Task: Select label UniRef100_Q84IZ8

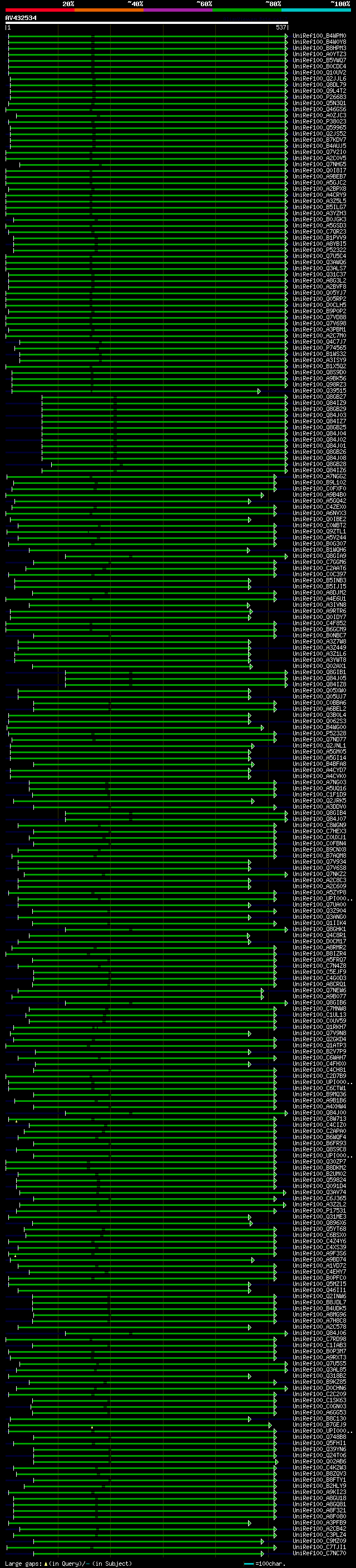Action: coord(319,685)
